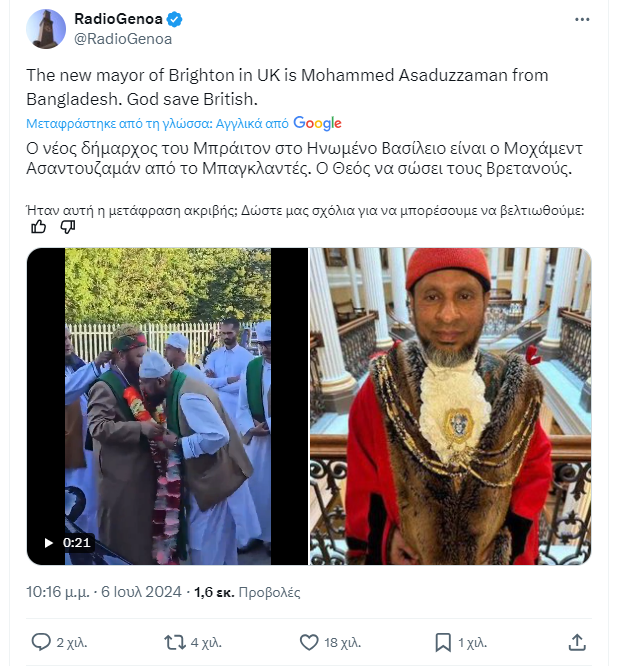Screen dimensions: 620x666
Task: Click the 18 χιλ. likes count
Action: pyautogui.click(x=342, y=643)
